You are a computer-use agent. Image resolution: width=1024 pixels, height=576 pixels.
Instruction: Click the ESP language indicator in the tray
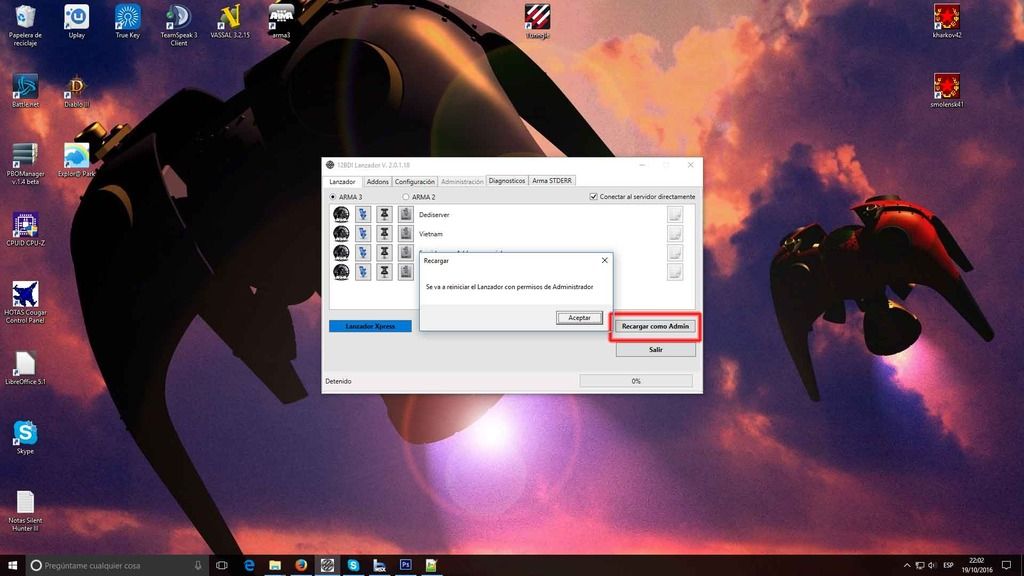(x=948, y=566)
